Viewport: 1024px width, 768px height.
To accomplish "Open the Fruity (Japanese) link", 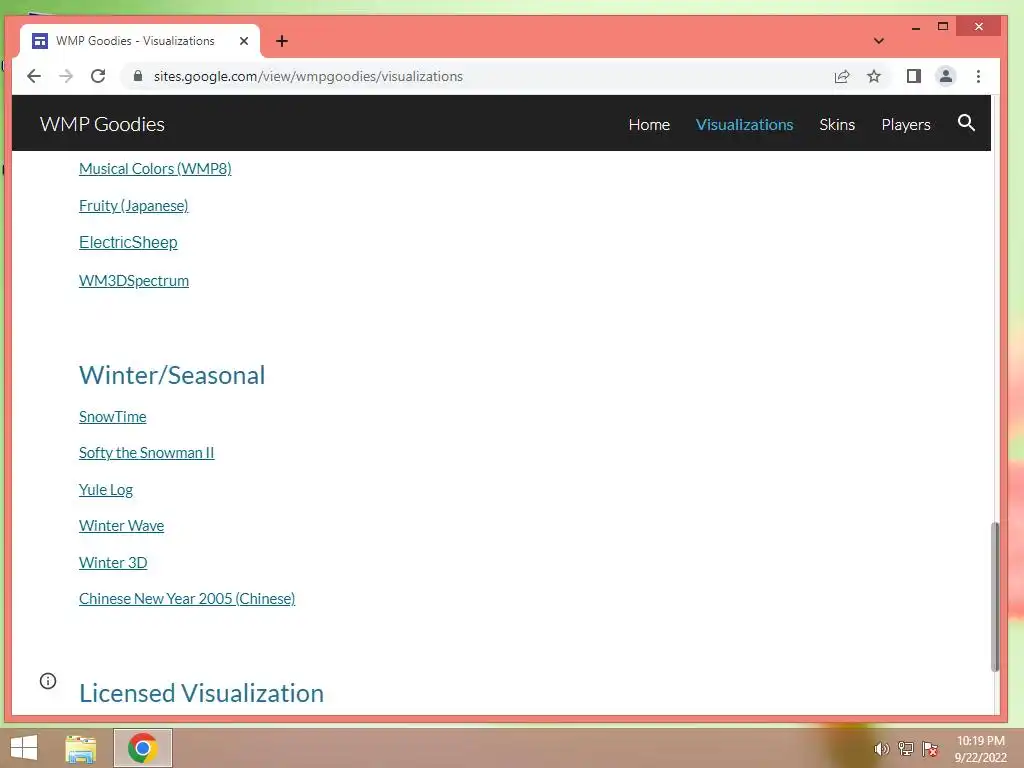I will pos(133,206).
